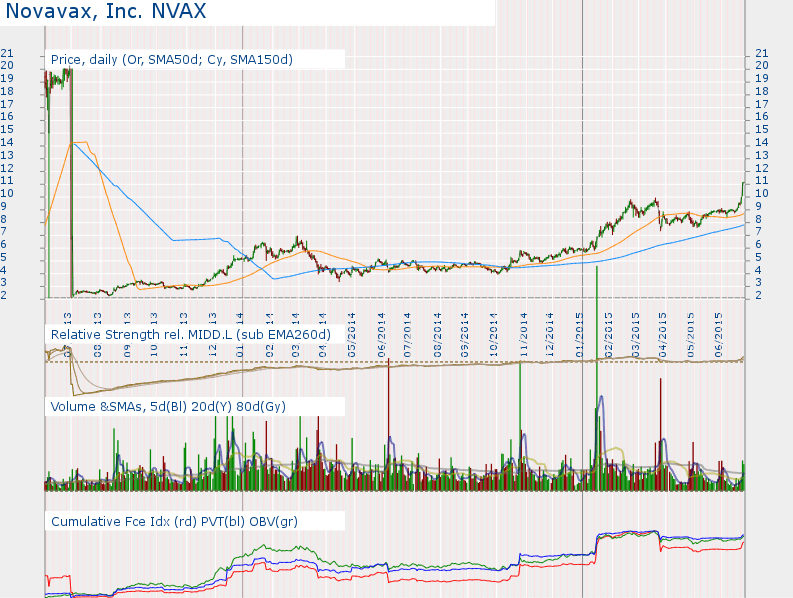Click the 01/2015 date label
The width and height of the screenshot is (793, 598).
click(x=580, y=335)
